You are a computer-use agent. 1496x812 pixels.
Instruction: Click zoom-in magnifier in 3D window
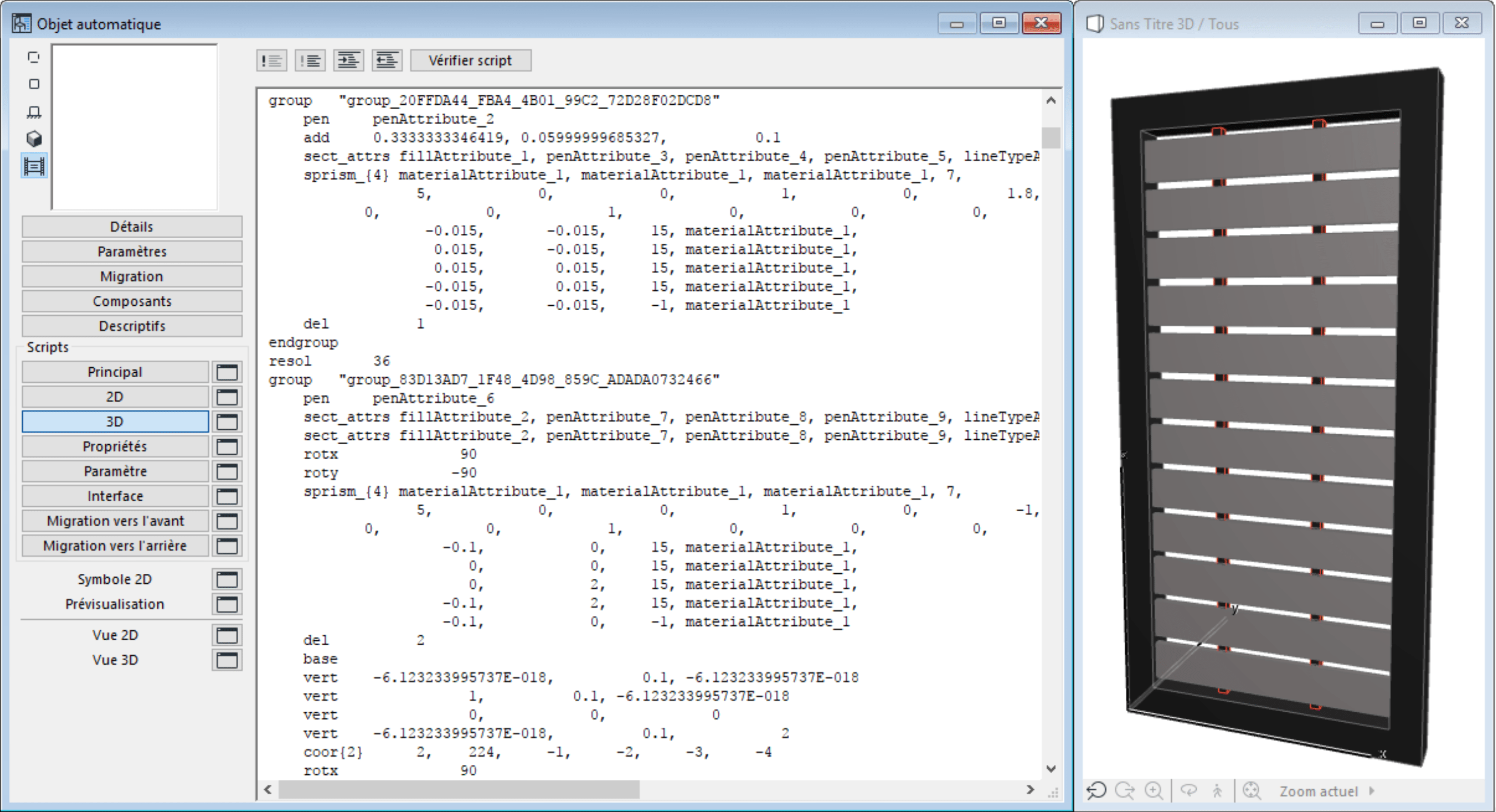(1154, 791)
